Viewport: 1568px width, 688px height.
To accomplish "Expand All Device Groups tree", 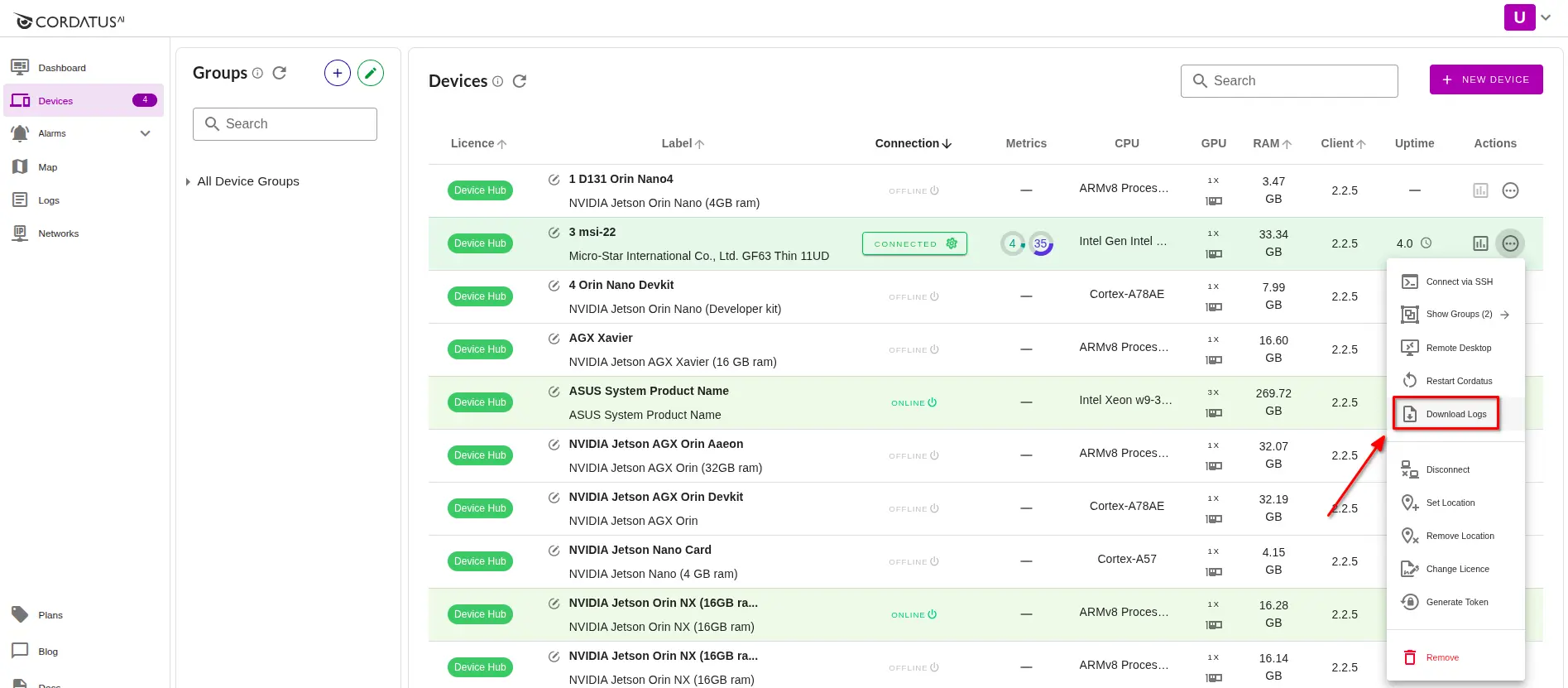I will click(188, 181).
